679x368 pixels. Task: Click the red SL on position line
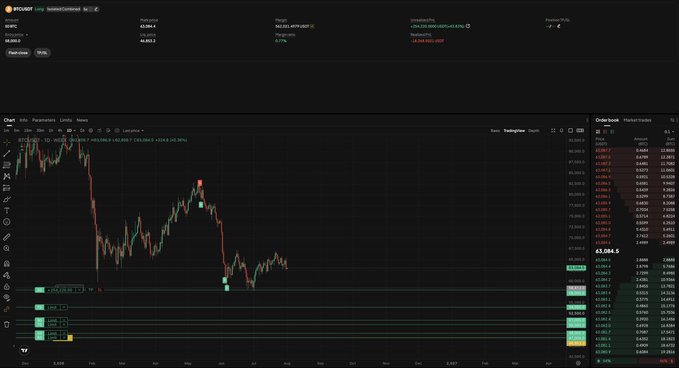pos(100,290)
